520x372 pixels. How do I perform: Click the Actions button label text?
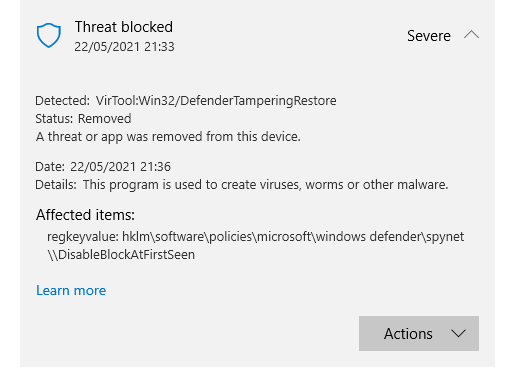[408, 334]
